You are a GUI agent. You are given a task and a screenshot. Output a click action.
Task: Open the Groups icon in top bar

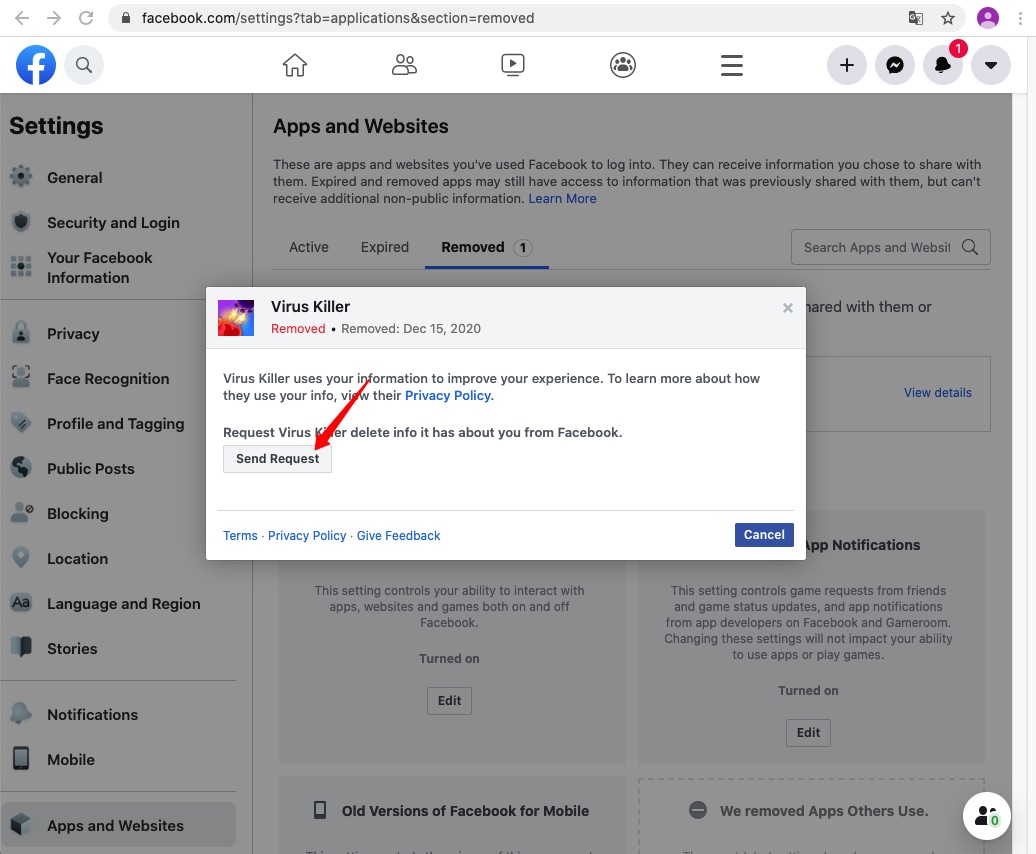(622, 65)
